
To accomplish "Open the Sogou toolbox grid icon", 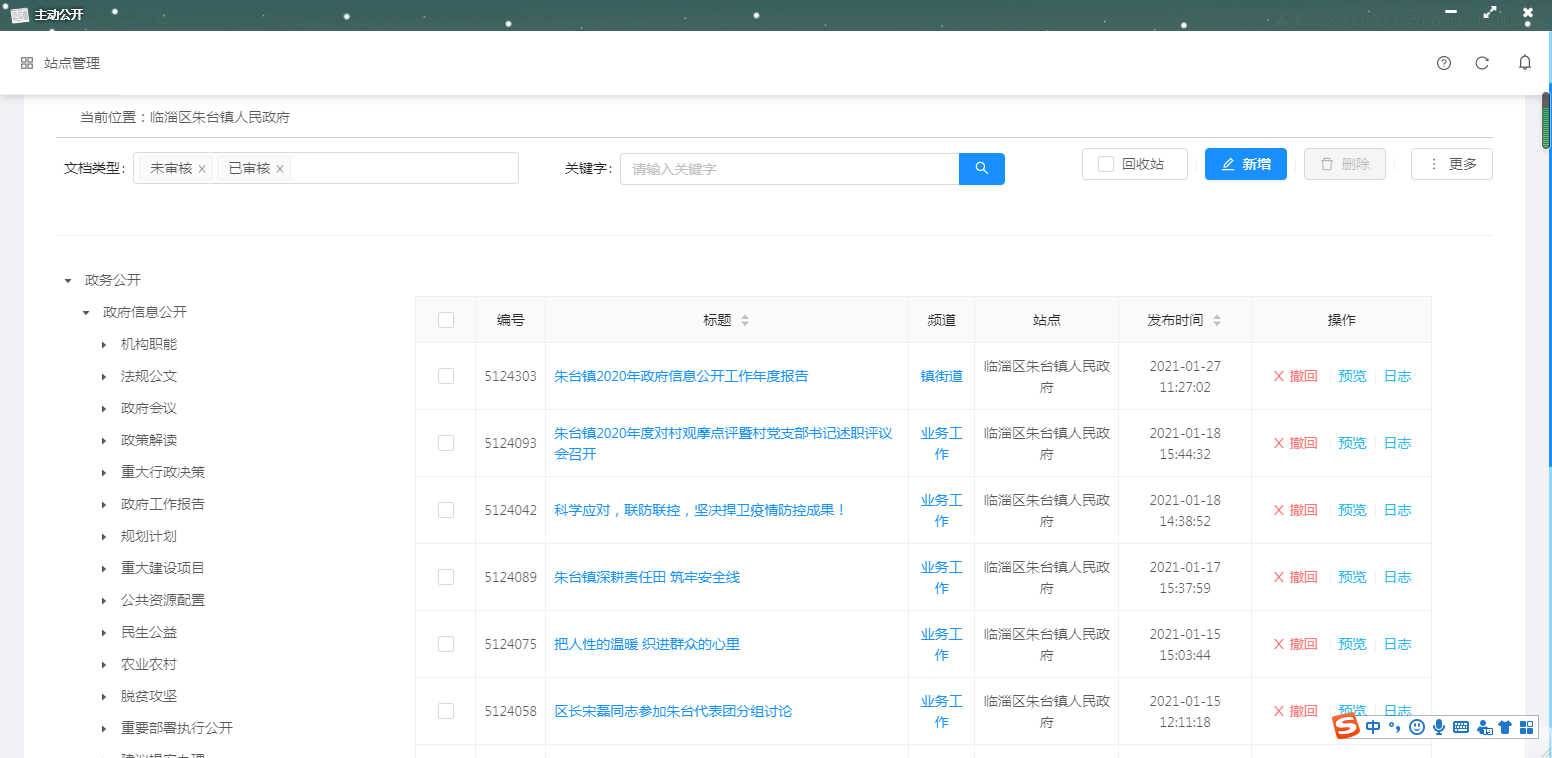I will pos(1526,727).
